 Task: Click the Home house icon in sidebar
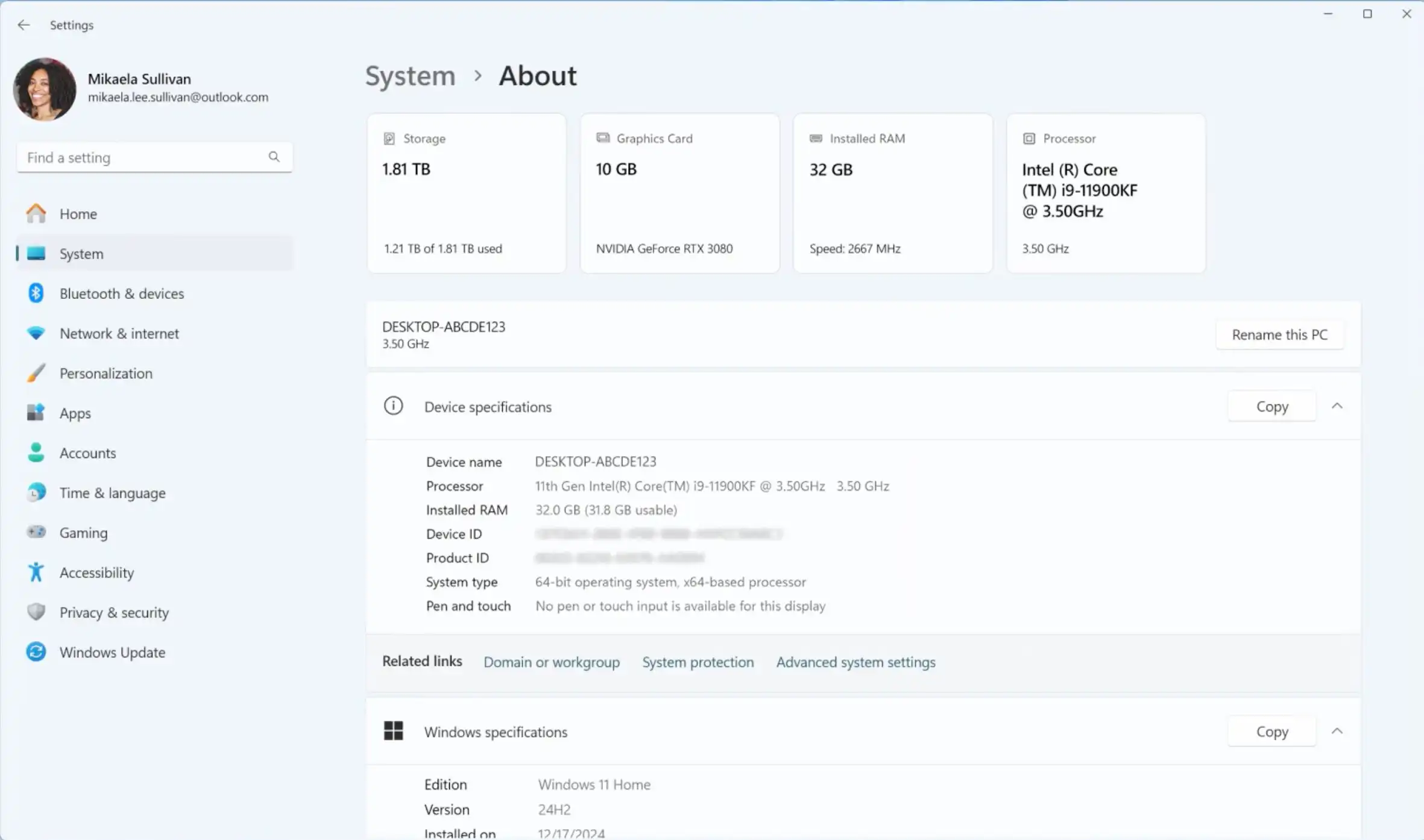coord(36,213)
